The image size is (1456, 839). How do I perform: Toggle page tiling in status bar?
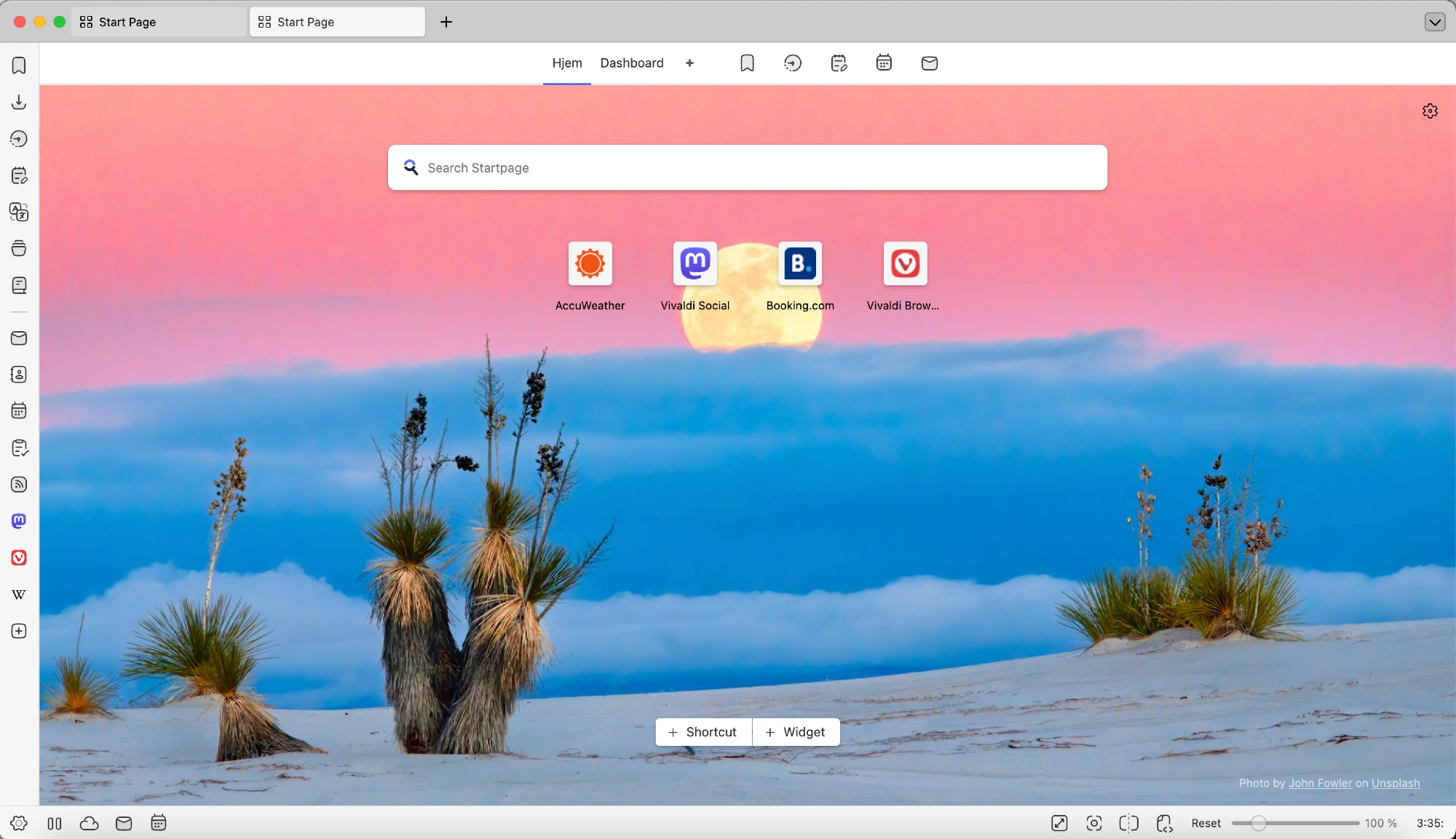pyautogui.click(x=1128, y=823)
